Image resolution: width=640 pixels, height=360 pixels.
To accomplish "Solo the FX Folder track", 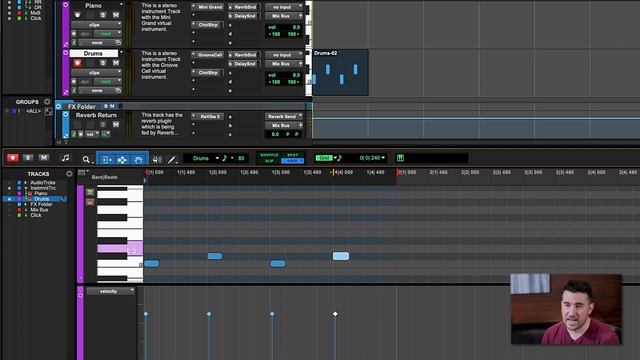I will (x=106, y=106).
